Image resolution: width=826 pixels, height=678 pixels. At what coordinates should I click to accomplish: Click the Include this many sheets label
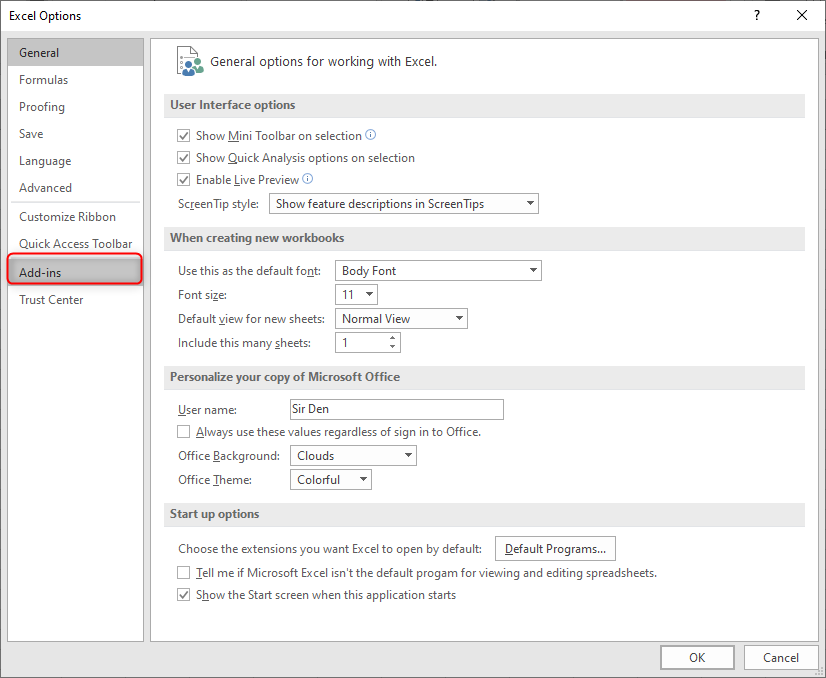[x=244, y=343]
